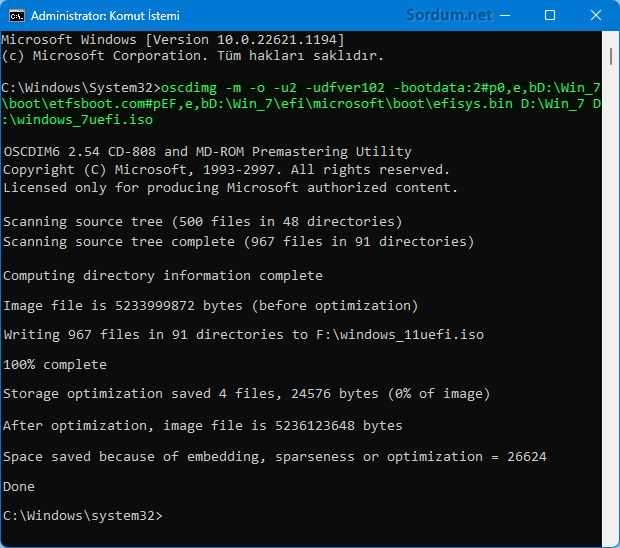Click the 'Space saved because of embedding' line
The image size is (620, 548).
click(x=275, y=457)
